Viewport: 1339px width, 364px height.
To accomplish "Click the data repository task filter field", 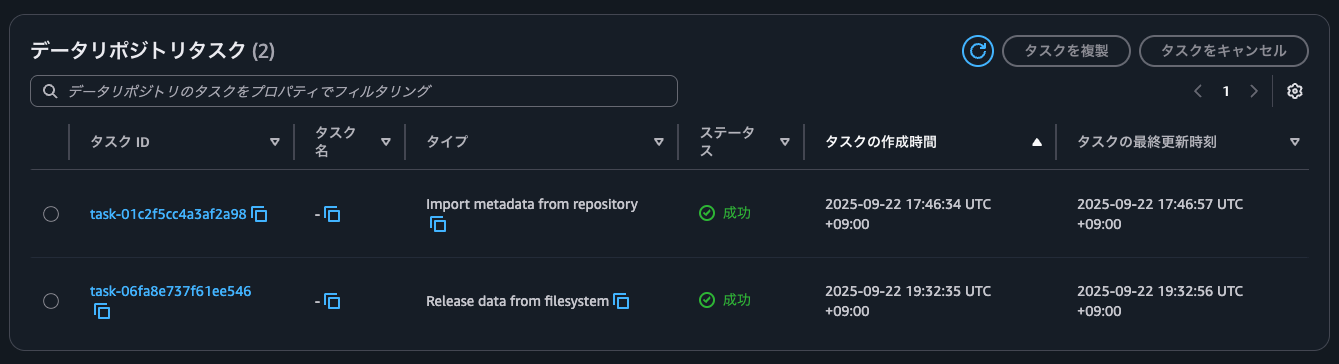I will pos(354,91).
